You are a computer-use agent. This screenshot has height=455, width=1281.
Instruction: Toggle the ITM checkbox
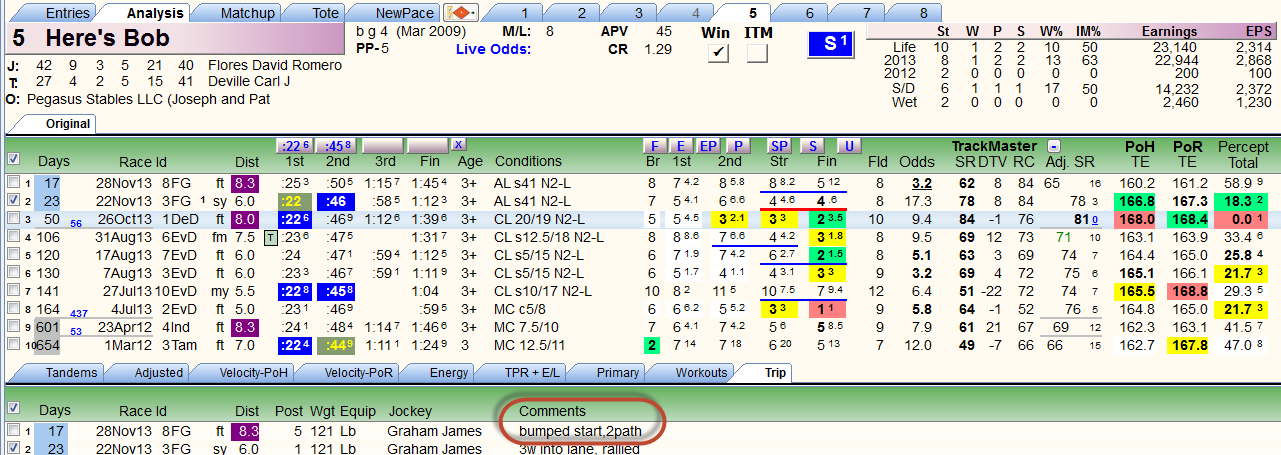click(x=757, y=54)
